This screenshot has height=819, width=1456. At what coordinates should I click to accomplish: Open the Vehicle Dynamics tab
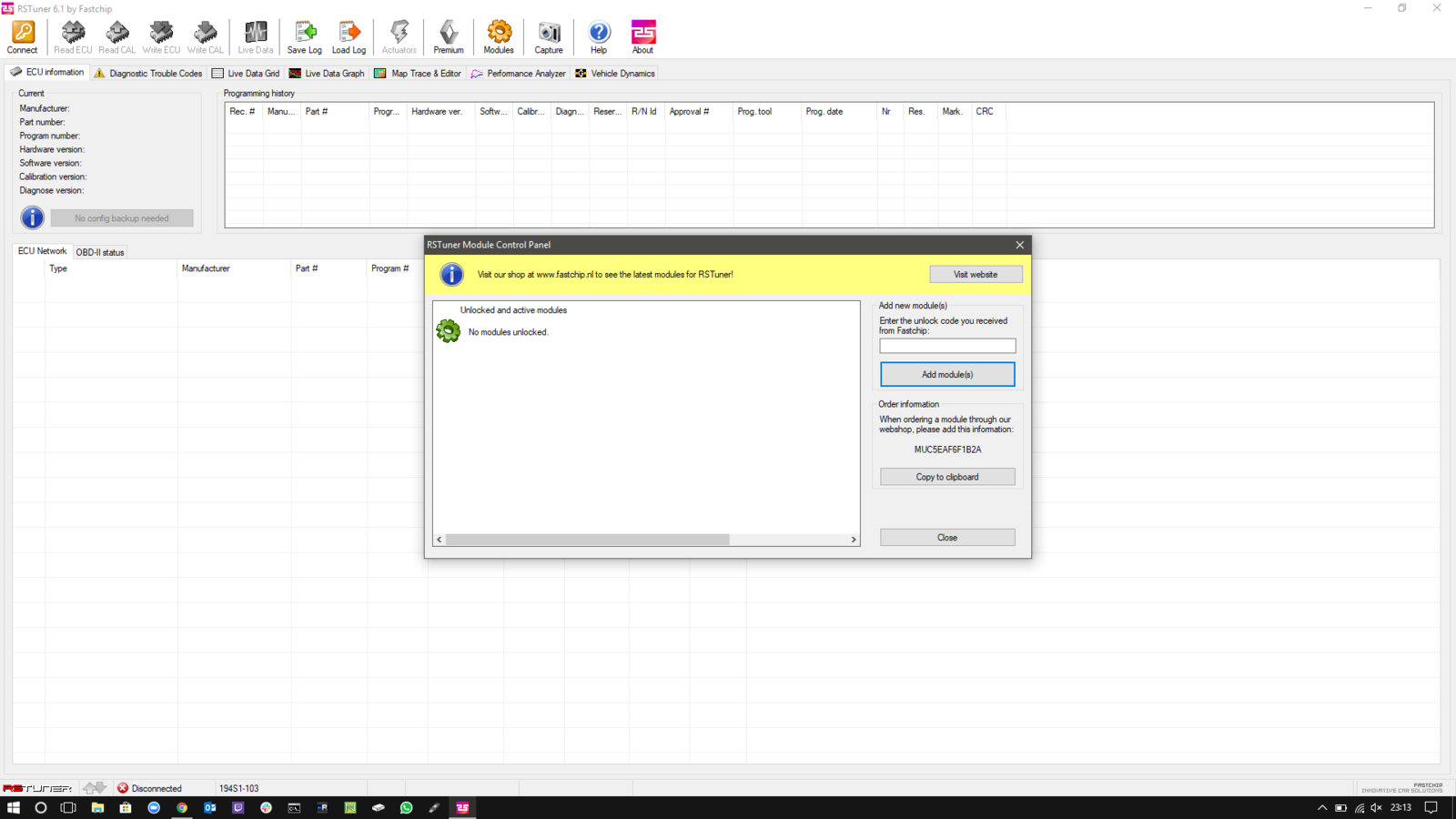615,74
